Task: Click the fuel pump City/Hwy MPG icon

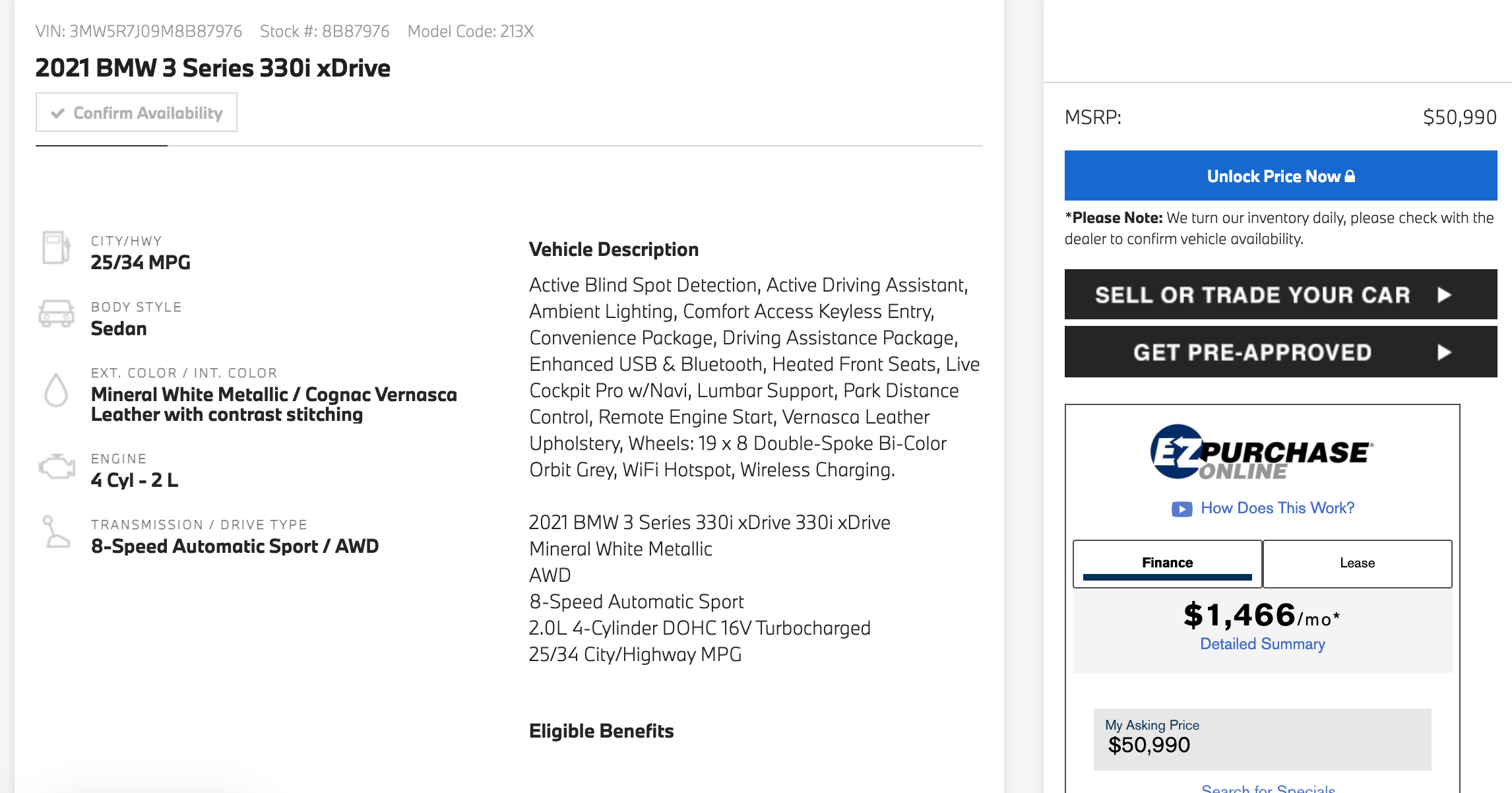Action: [56, 247]
